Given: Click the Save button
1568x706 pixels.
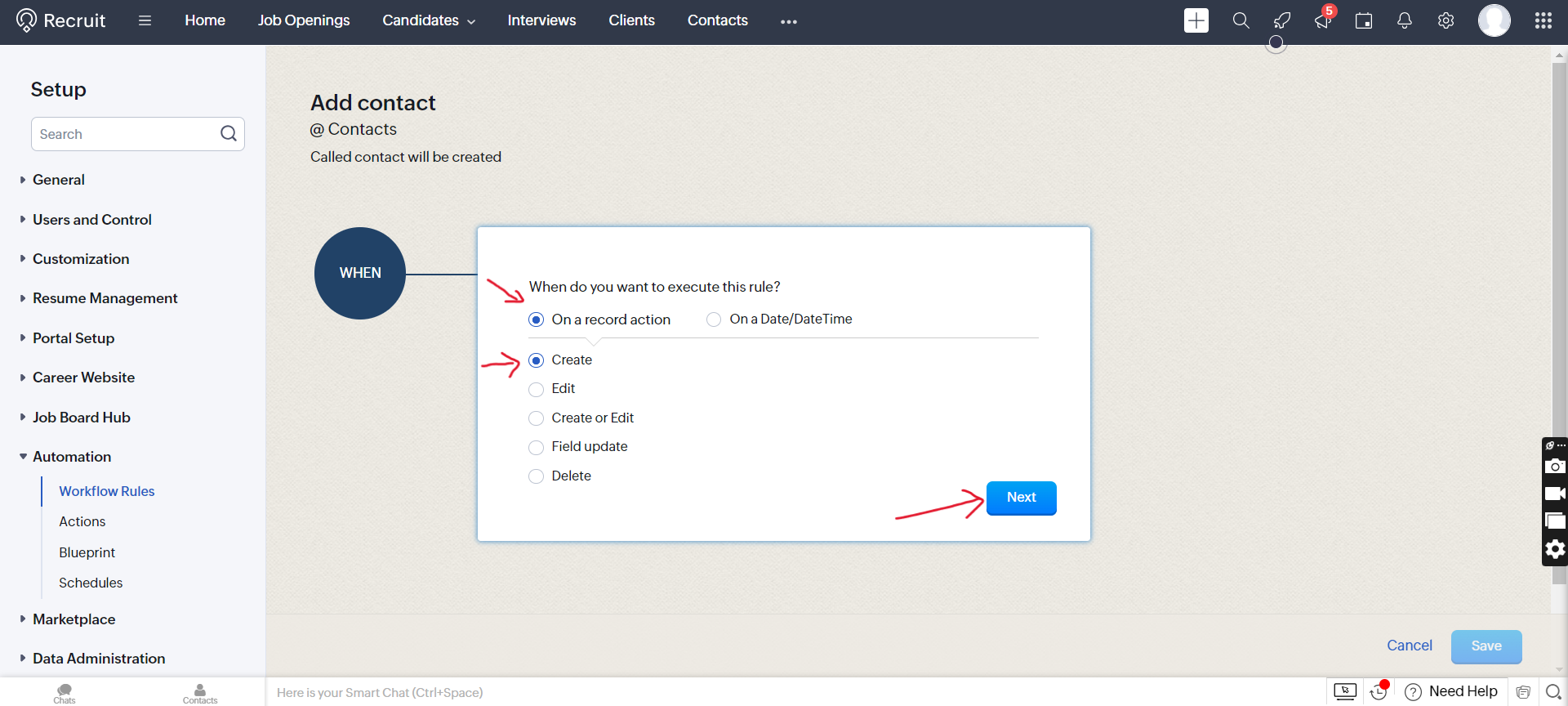Looking at the screenshot, I should coord(1486,646).
